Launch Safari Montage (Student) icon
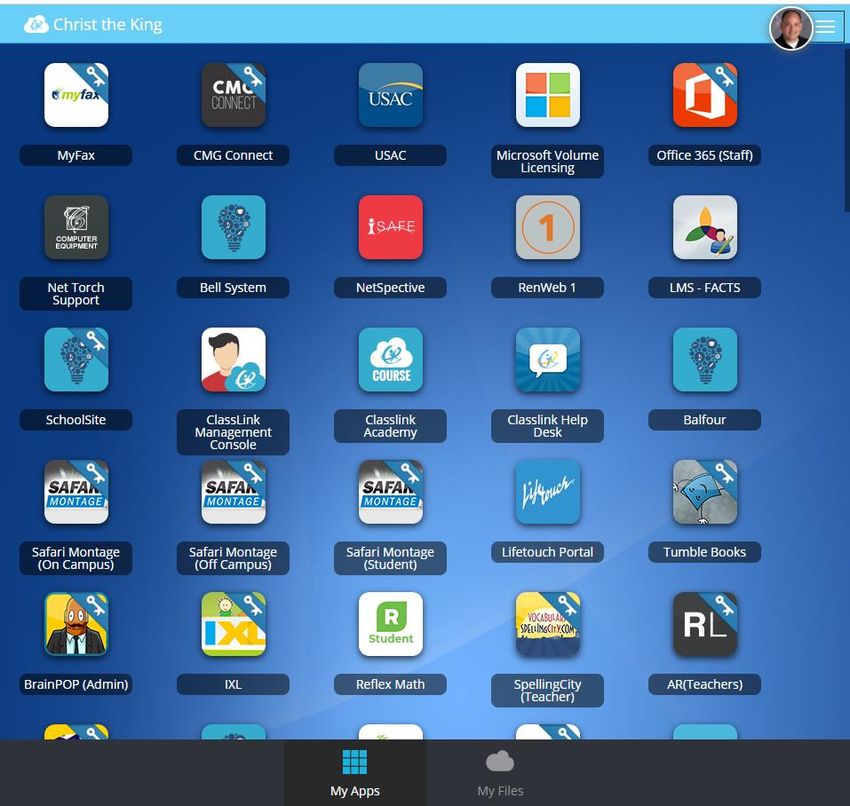This screenshot has height=806, width=850. [390, 492]
